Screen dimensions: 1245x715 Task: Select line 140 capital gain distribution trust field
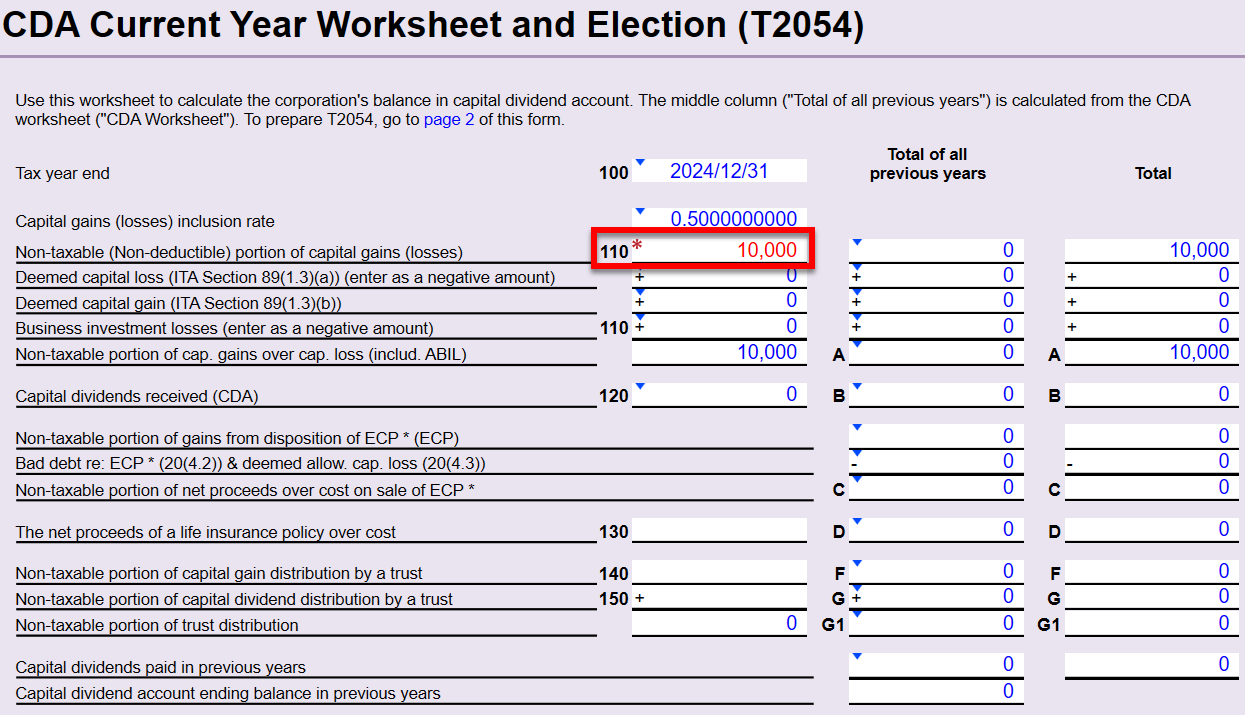tap(719, 572)
